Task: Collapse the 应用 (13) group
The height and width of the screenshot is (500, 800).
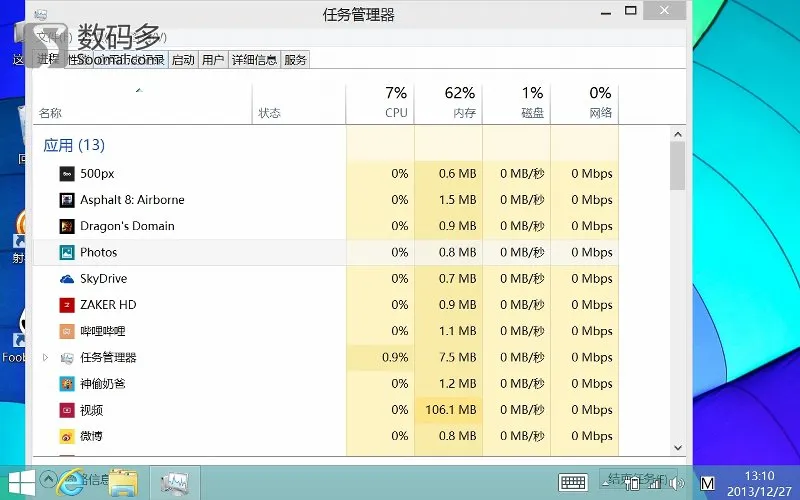Action: (74, 145)
